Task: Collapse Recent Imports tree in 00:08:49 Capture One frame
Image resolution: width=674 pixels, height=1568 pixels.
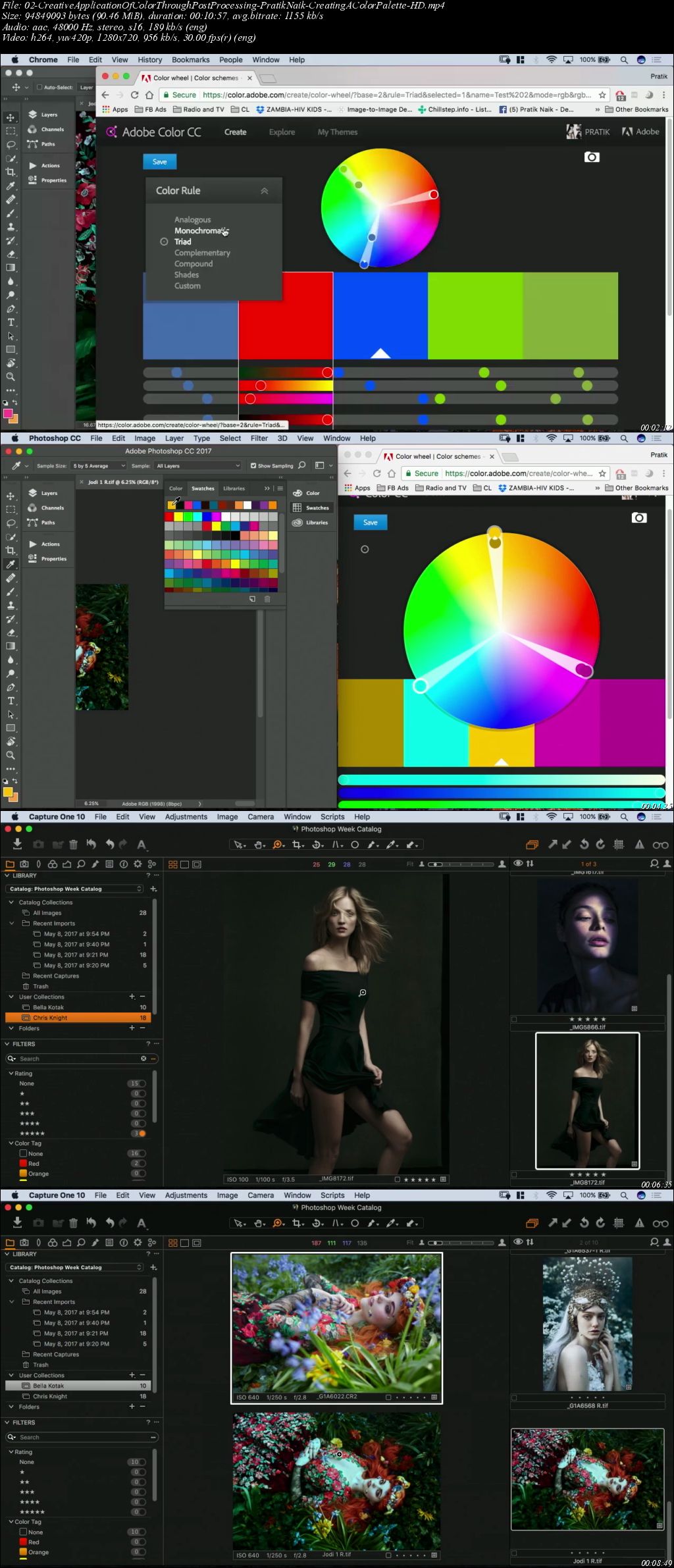Action: 12,1301
